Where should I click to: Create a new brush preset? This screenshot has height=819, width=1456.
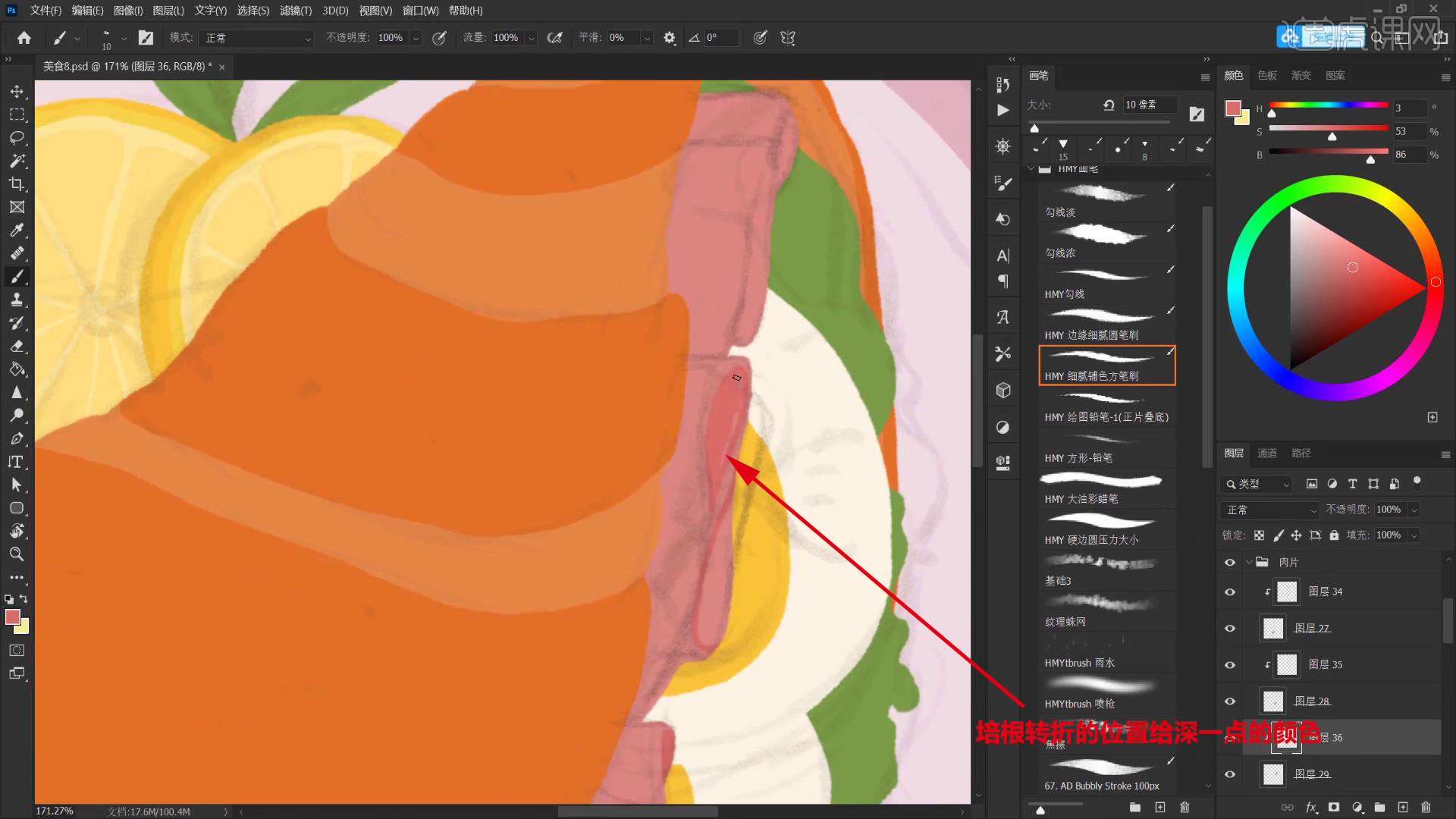(x=1160, y=808)
